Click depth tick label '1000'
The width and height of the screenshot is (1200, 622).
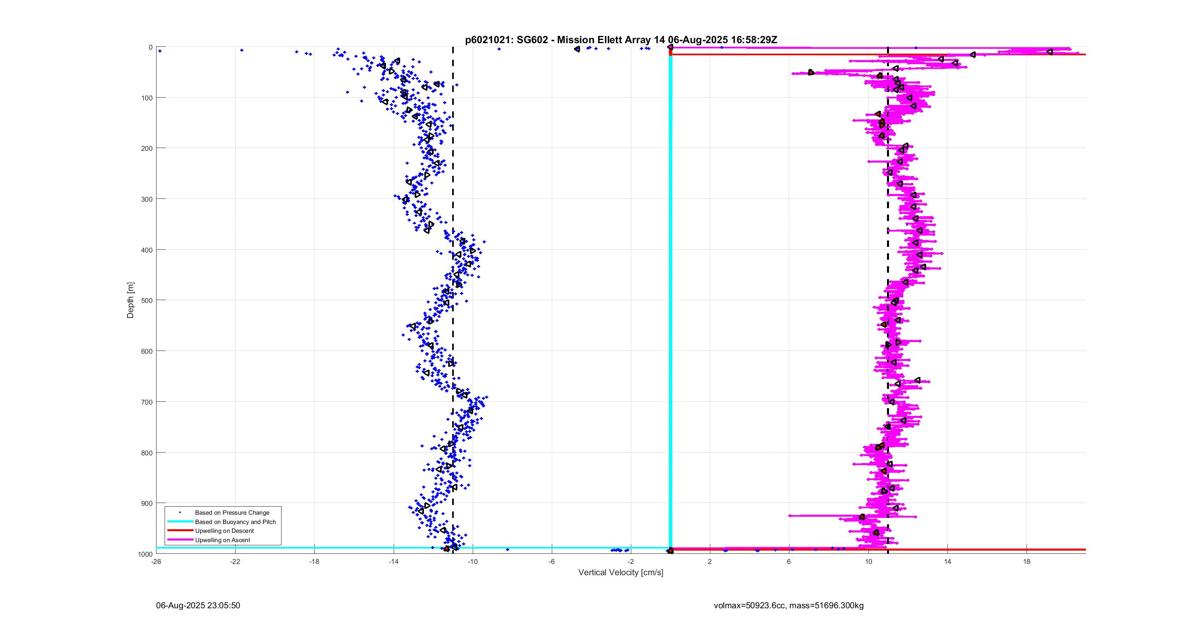point(145,553)
